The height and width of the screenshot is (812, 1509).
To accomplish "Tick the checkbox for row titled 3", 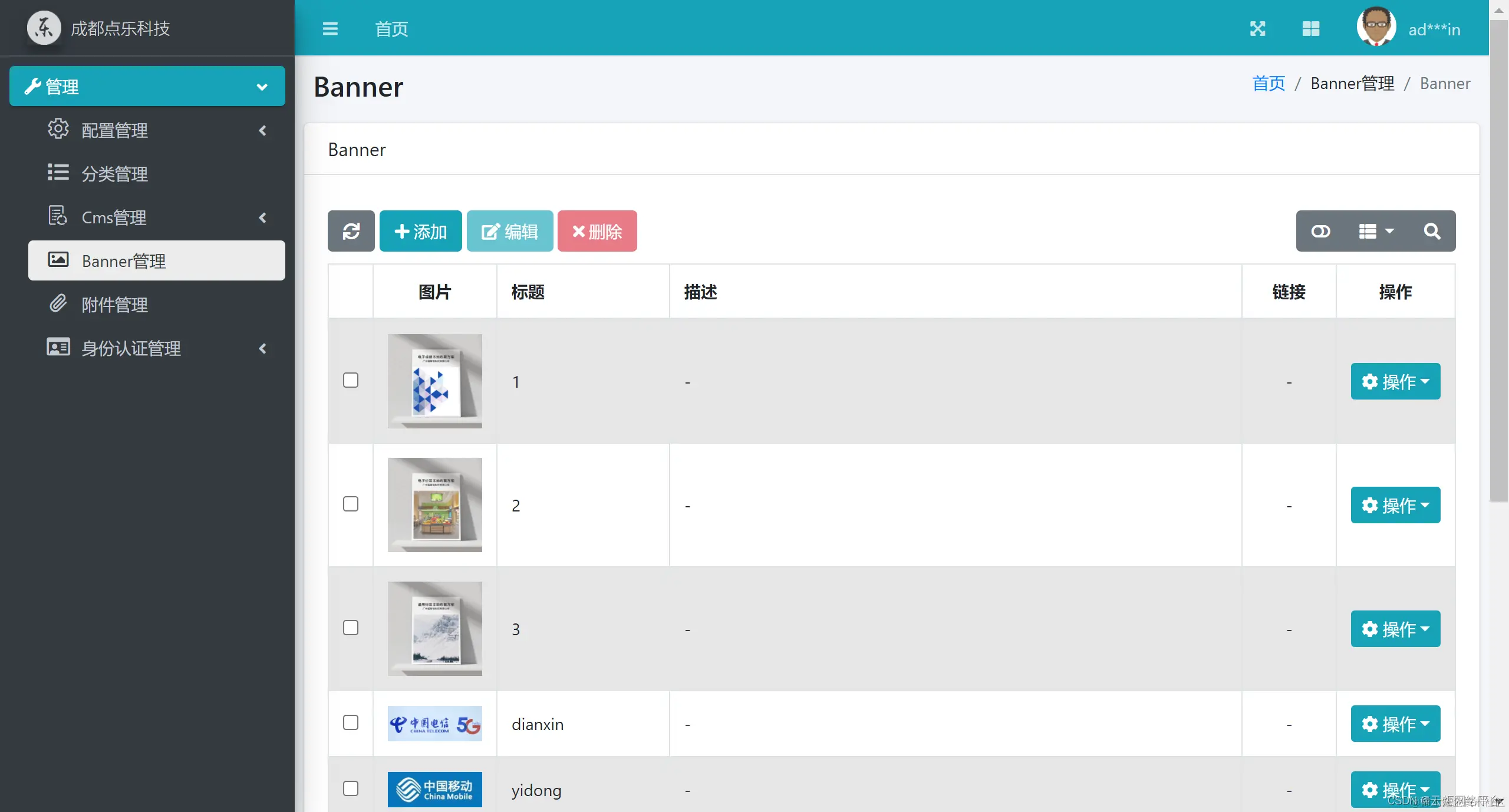I will tap(351, 628).
